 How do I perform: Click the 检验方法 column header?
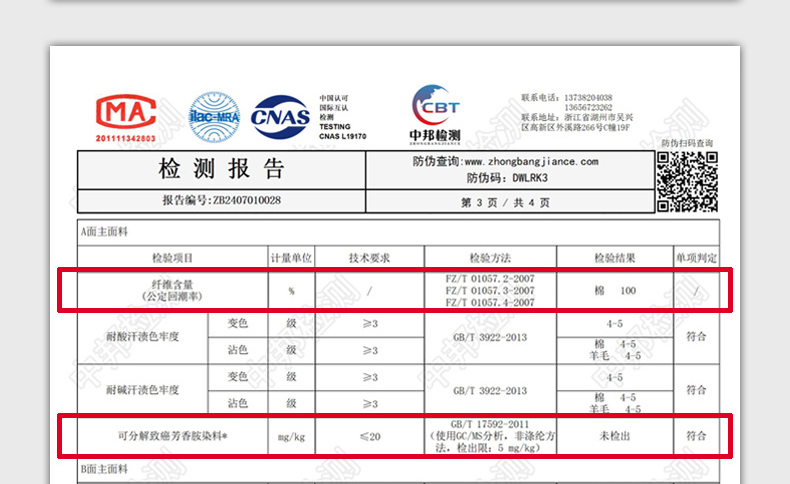(490, 258)
